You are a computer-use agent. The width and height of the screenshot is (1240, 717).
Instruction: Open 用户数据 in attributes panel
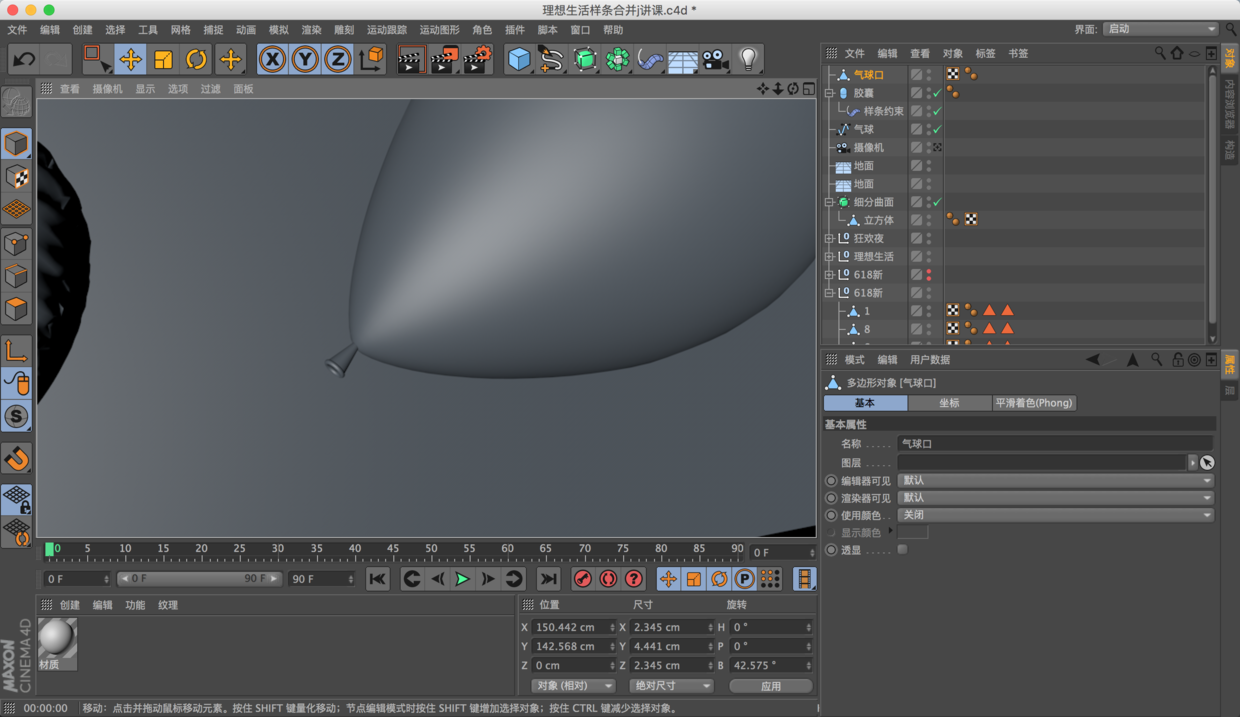[x=930, y=360]
